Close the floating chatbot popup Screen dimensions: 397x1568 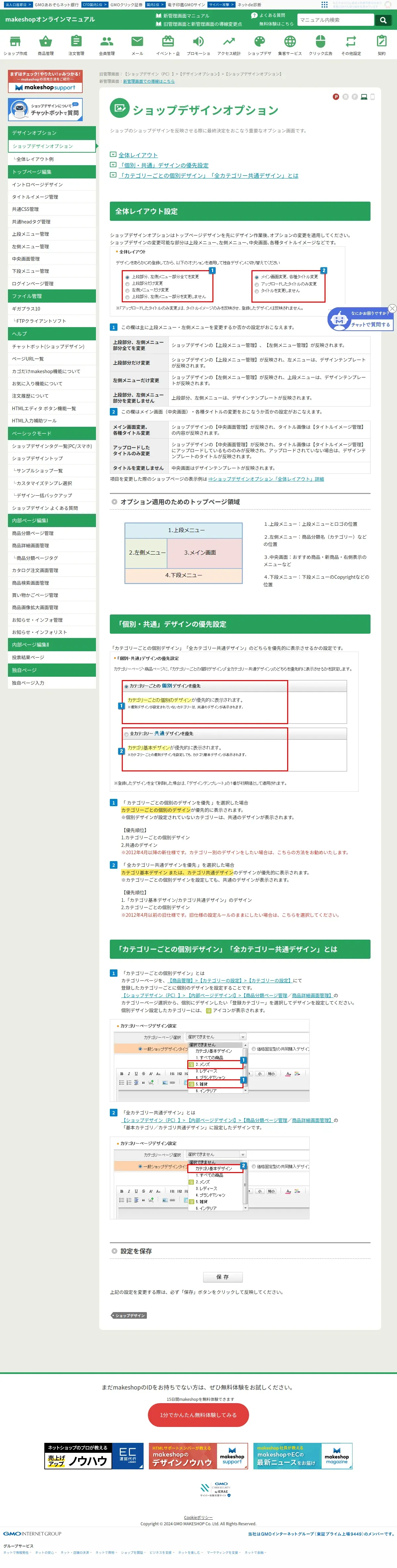coord(392,309)
